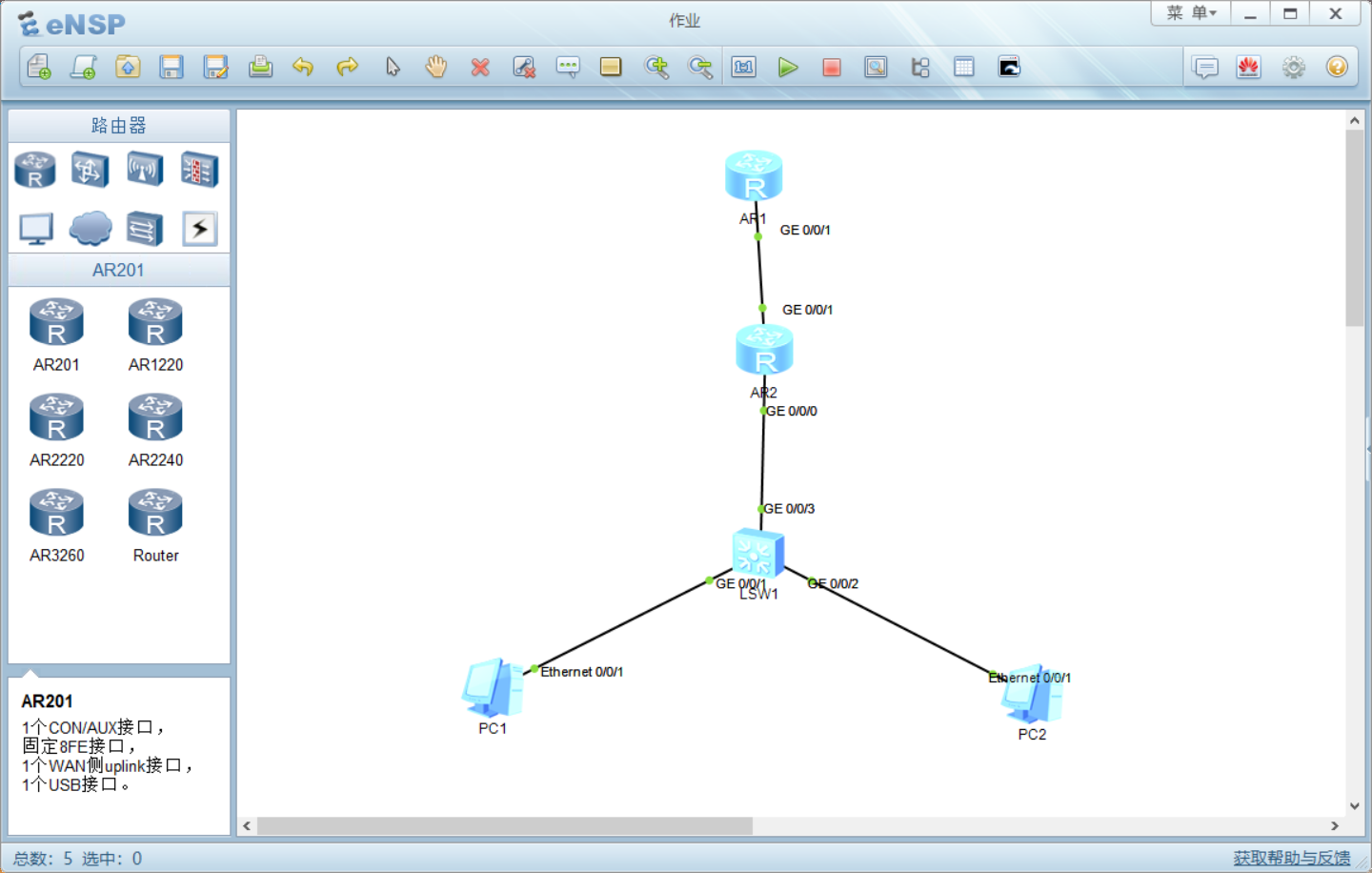Click the 获取帮助与反馈 help link
This screenshot has width=1372, height=873.
(x=1291, y=858)
